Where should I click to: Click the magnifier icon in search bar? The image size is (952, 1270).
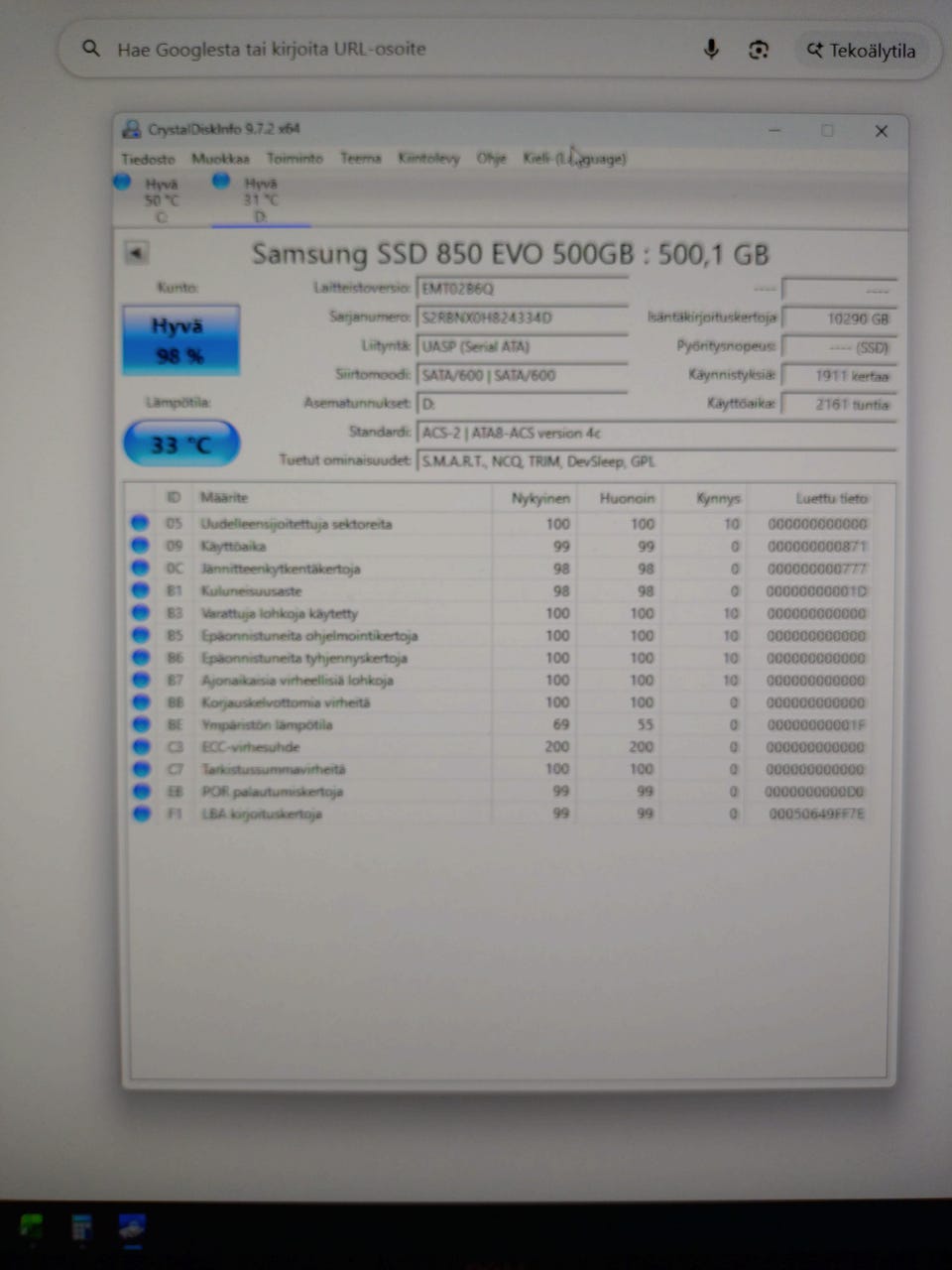pyautogui.click(x=91, y=49)
